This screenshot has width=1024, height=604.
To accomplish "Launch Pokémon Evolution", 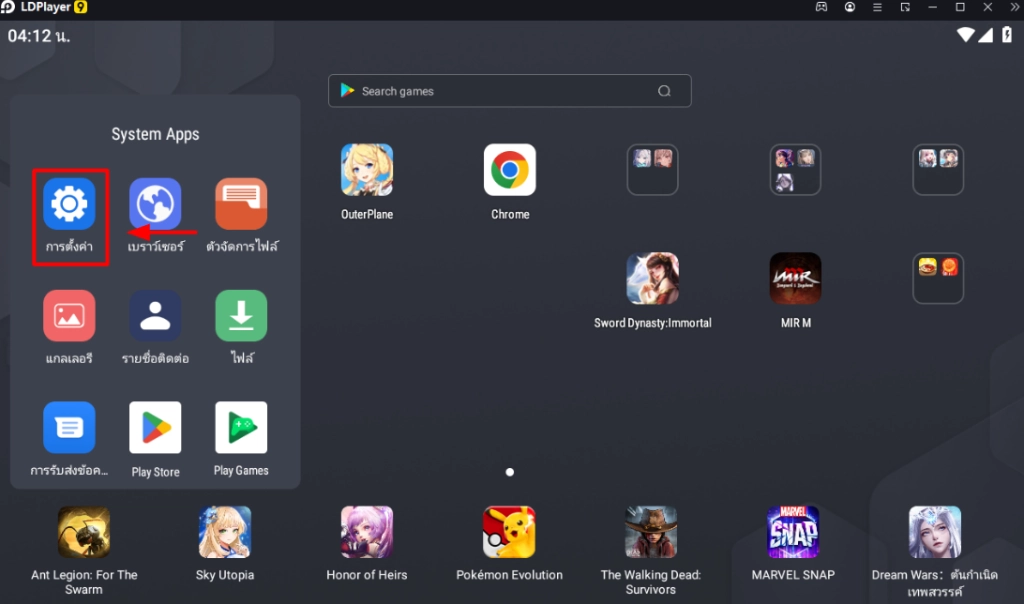I will (509, 532).
